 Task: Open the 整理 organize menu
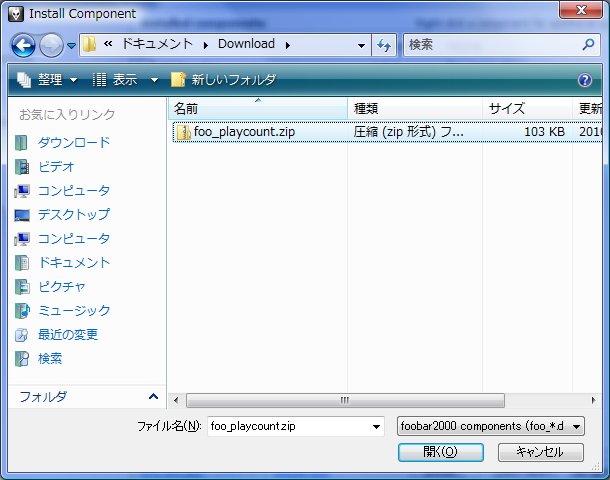47,80
